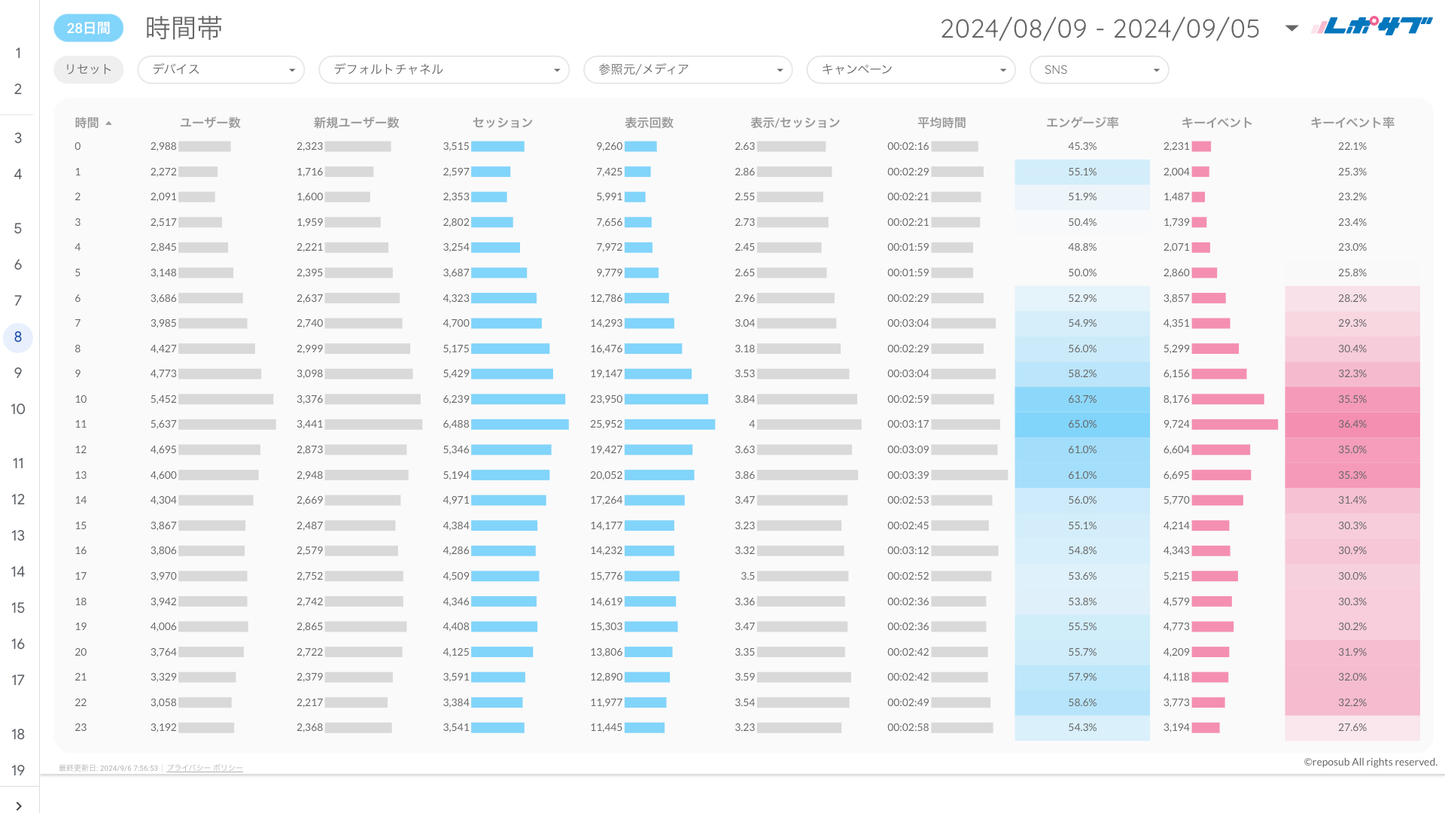Open the date range dropdown arrow
Viewport: 1445px width, 813px height.
coord(1291,28)
